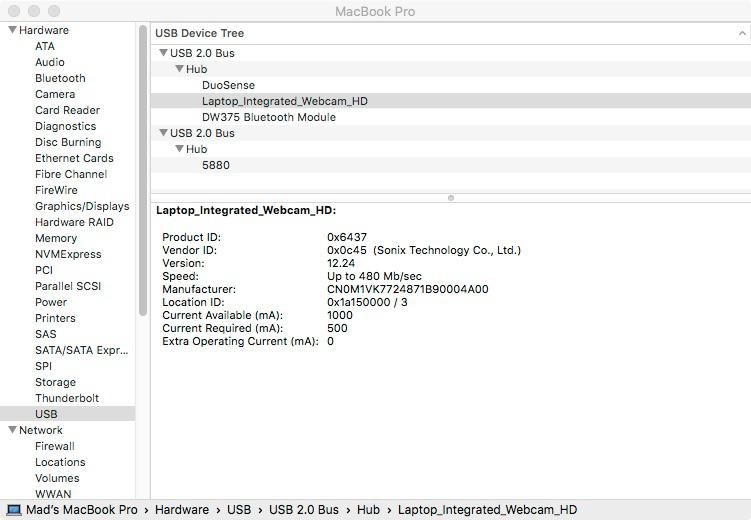
Task: Click the green zoom window button
Action: (53, 11)
